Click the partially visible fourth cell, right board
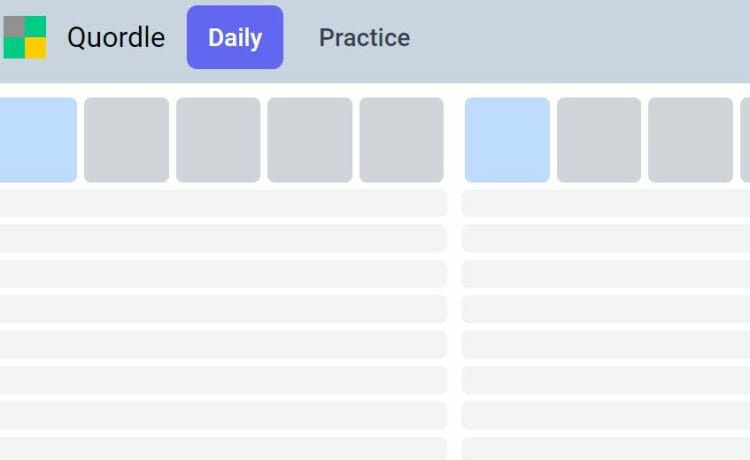Viewport: 750px width, 460px height. coord(745,140)
